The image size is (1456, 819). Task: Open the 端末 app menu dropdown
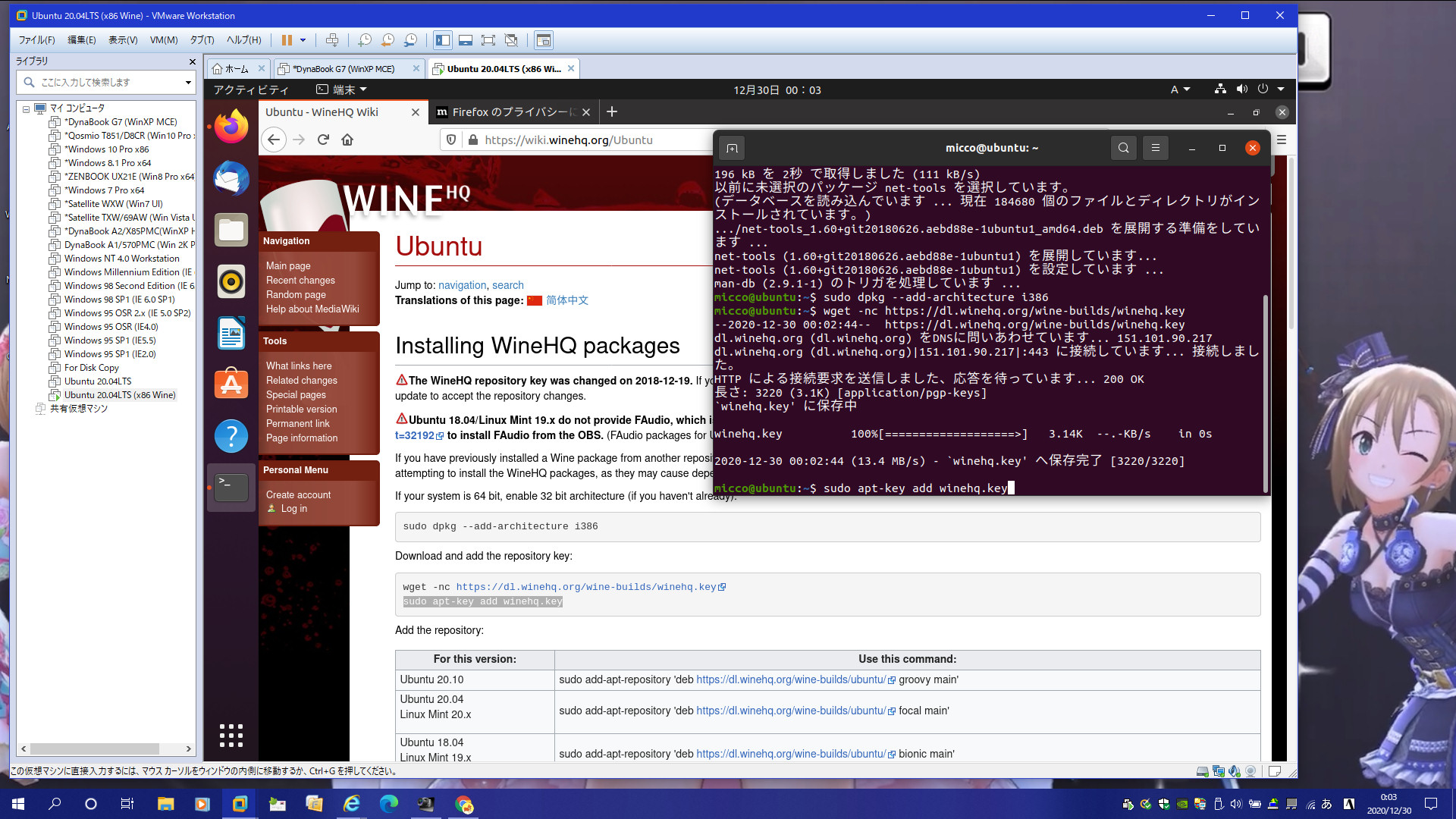(x=341, y=89)
